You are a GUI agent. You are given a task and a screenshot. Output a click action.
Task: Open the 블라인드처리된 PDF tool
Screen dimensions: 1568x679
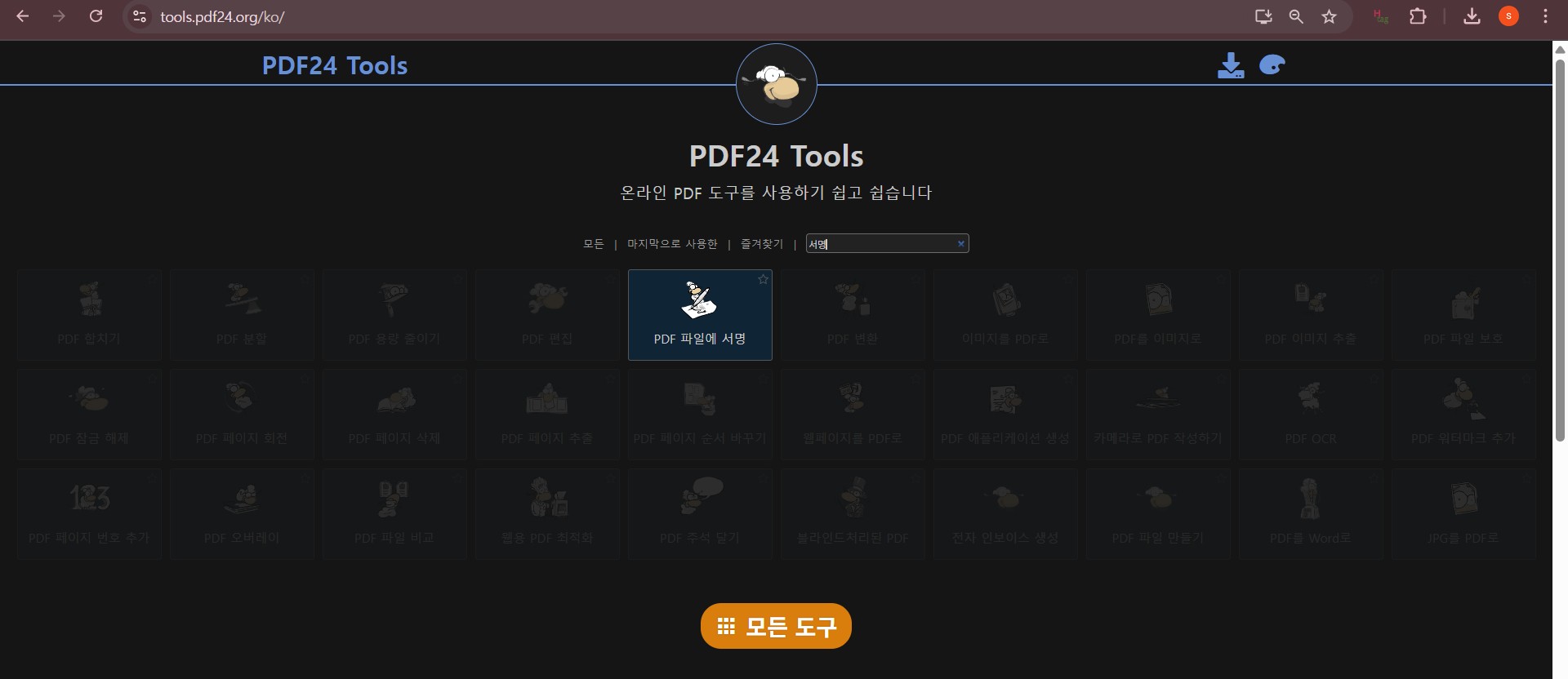pyautogui.click(x=853, y=514)
